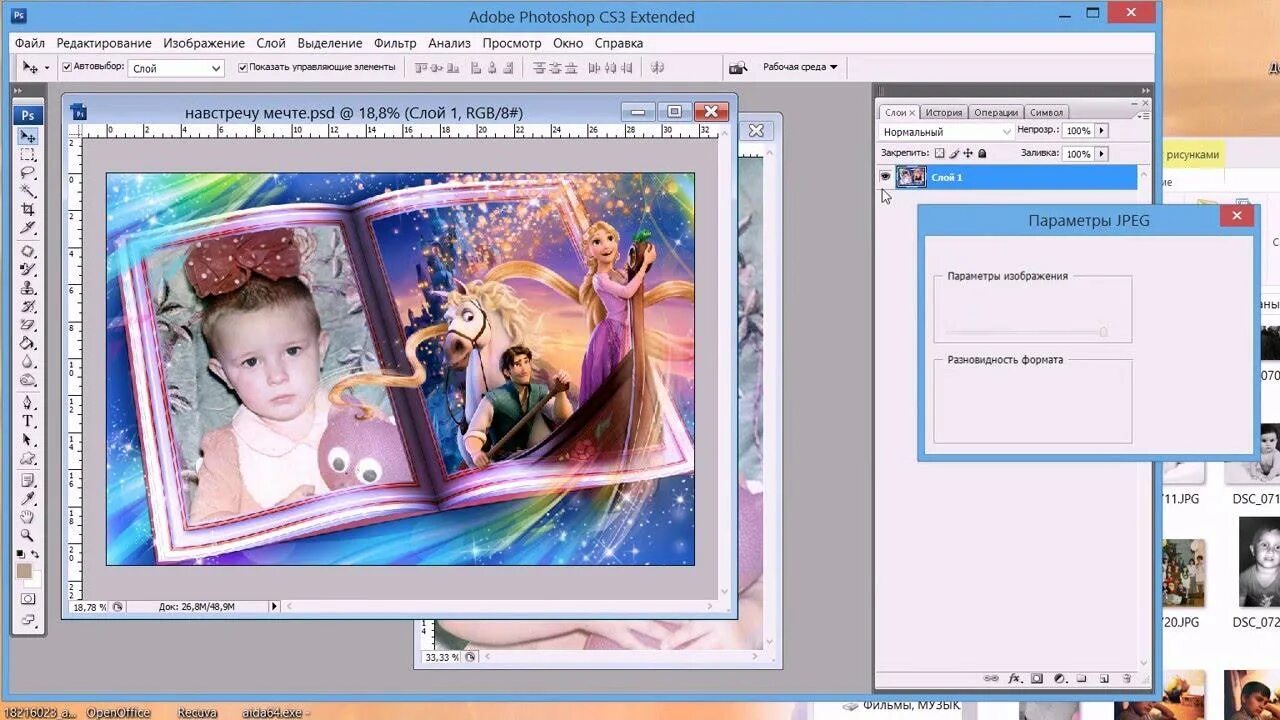
Task: Change screen mode at toolbox bottom
Action: (x=28, y=620)
